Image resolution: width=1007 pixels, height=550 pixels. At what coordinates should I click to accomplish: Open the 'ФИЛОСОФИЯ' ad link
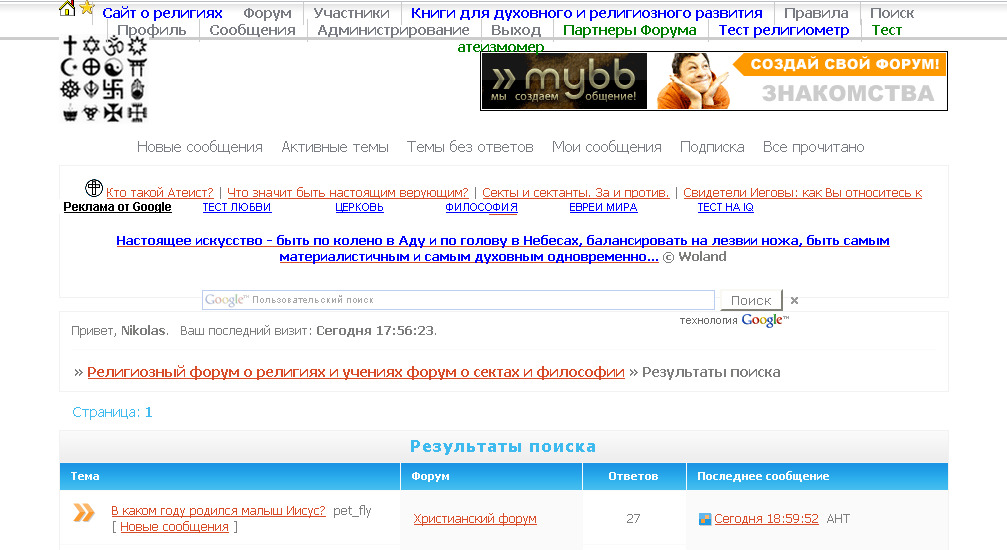(x=482, y=207)
